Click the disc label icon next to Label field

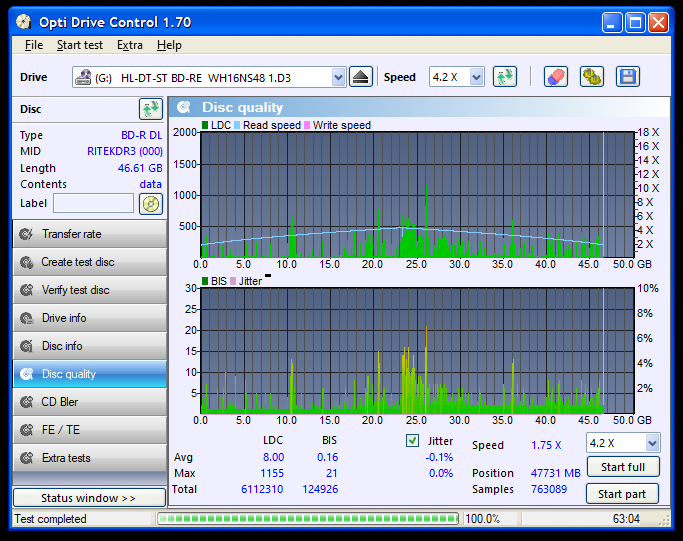point(151,204)
